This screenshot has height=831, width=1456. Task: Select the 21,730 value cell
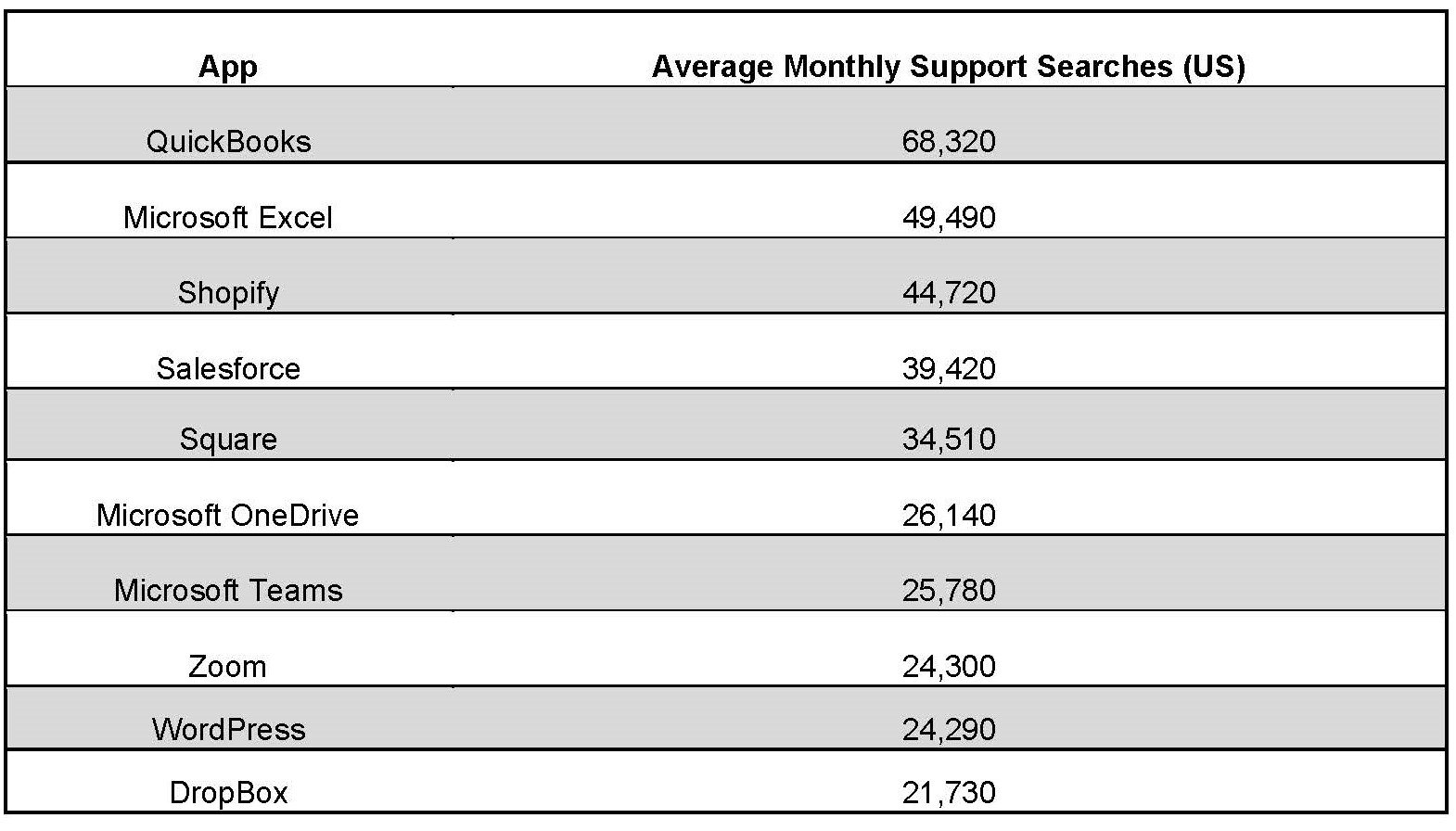pos(949,793)
